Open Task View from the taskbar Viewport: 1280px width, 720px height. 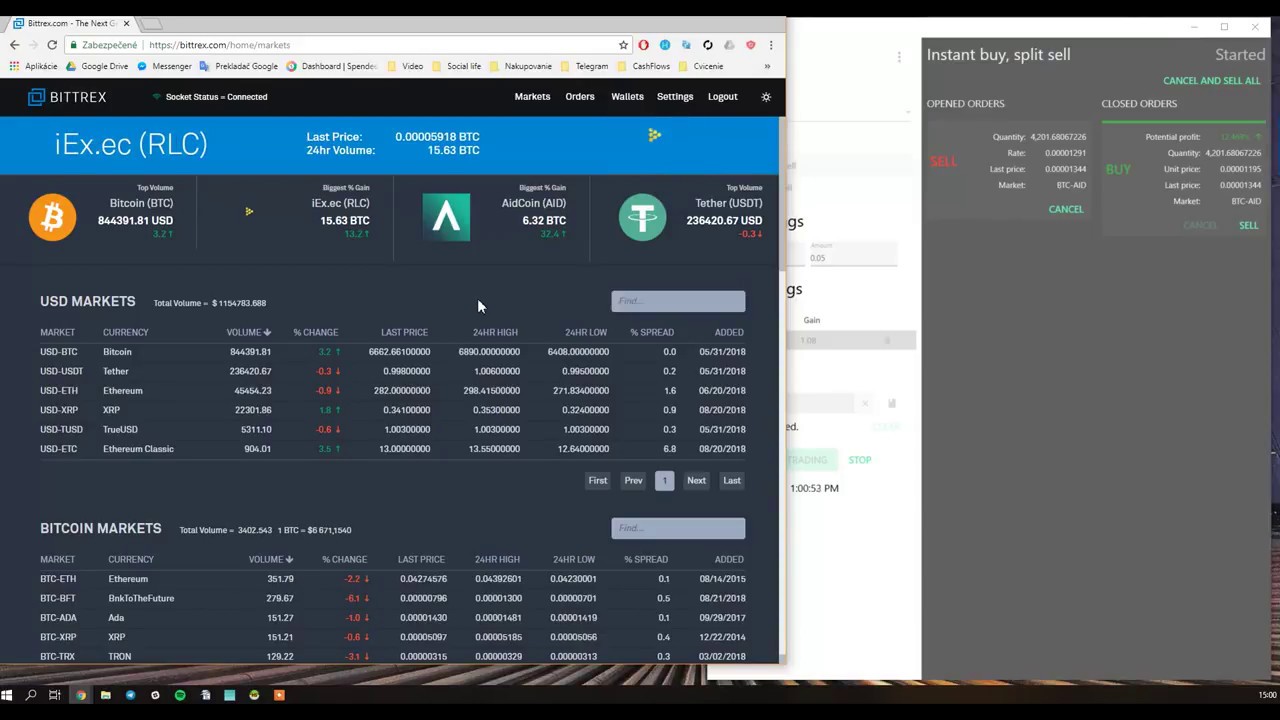[55, 695]
